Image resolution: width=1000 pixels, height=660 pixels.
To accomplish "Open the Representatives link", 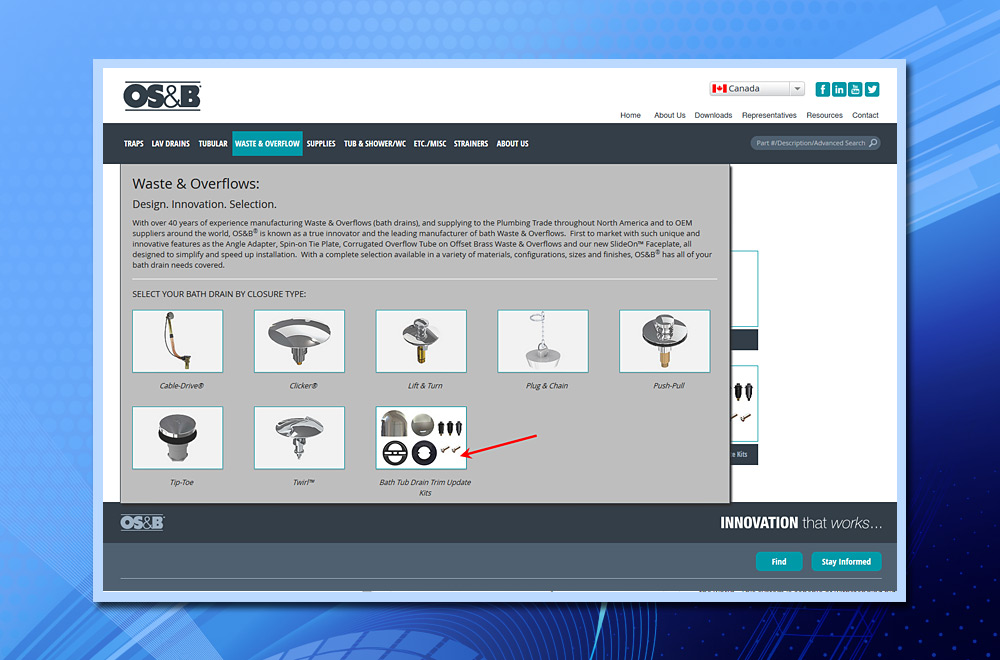I will [x=769, y=115].
